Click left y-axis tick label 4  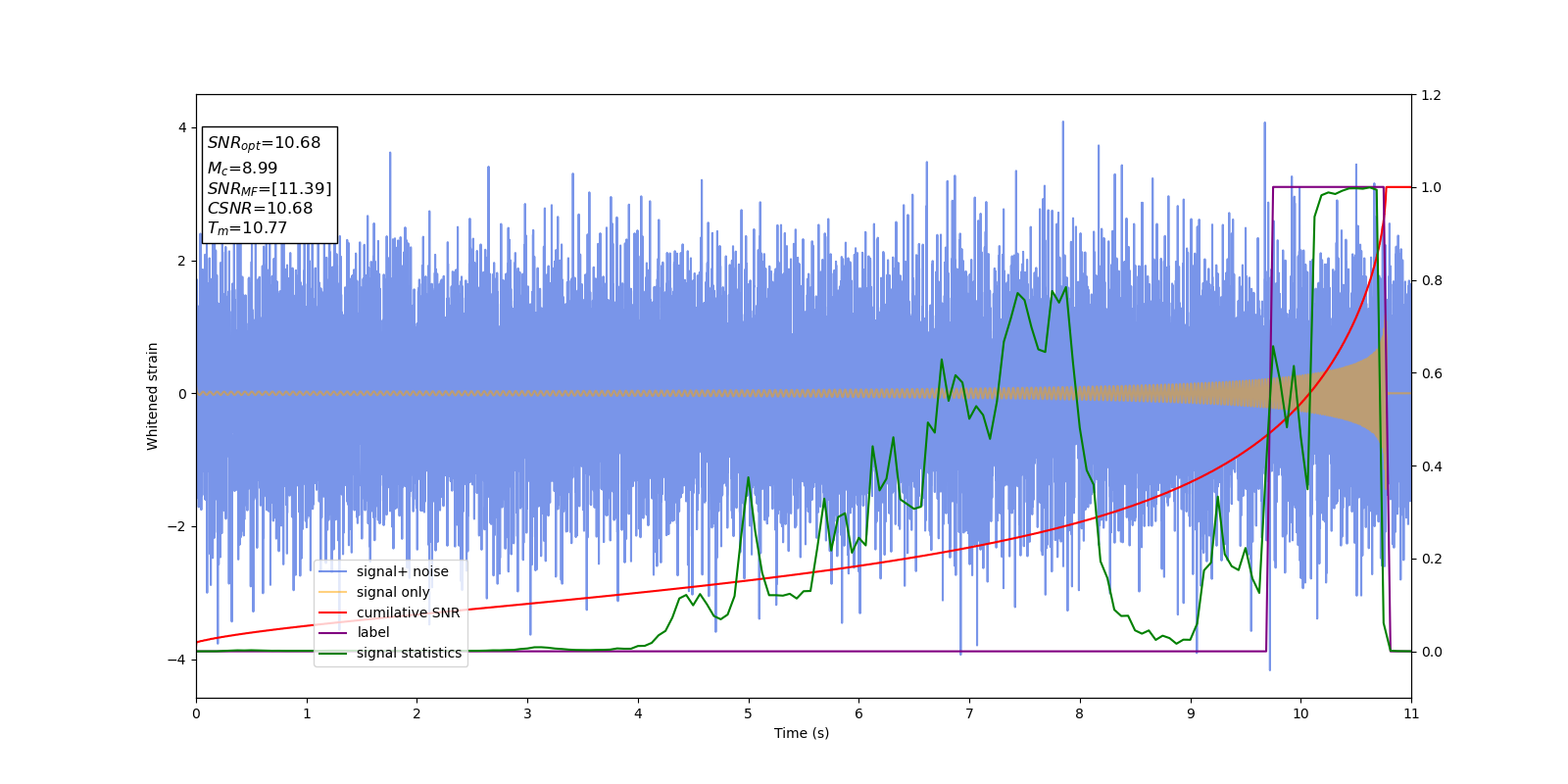(x=182, y=127)
